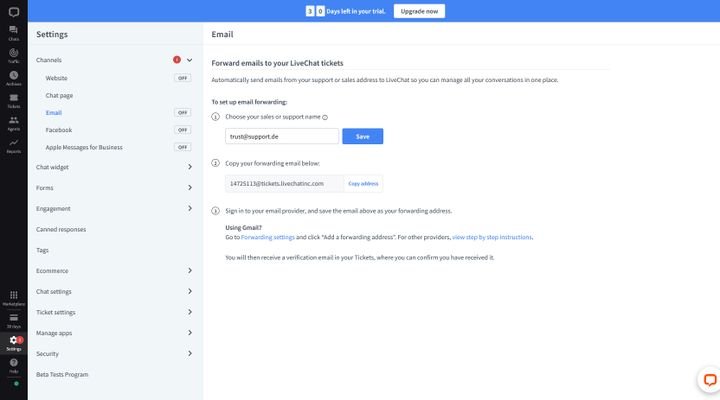The width and height of the screenshot is (720, 400).
Task: Click the Settings panel heading
Action: pos(52,34)
